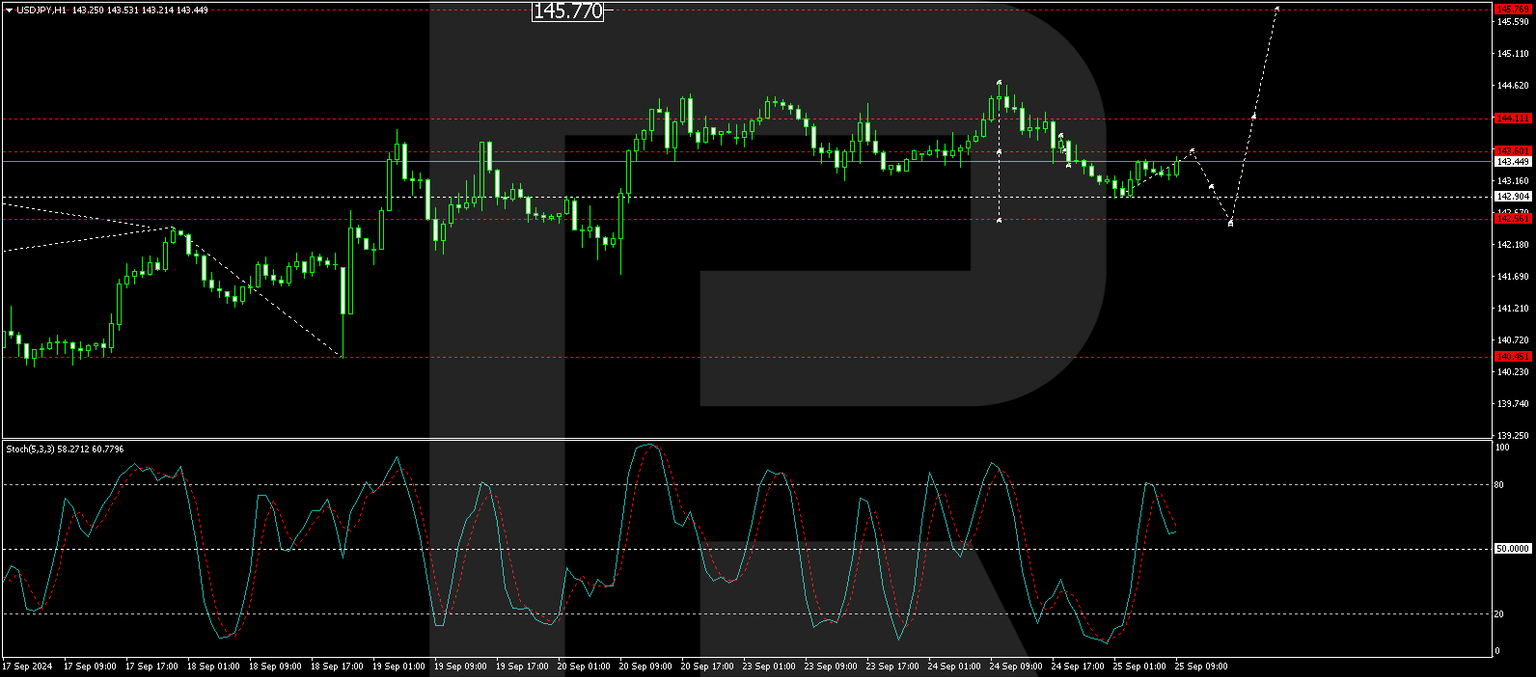Click the 144.111 resistance level label
1536x677 pixels.
pyautogui.click(x=1512, y=118)
